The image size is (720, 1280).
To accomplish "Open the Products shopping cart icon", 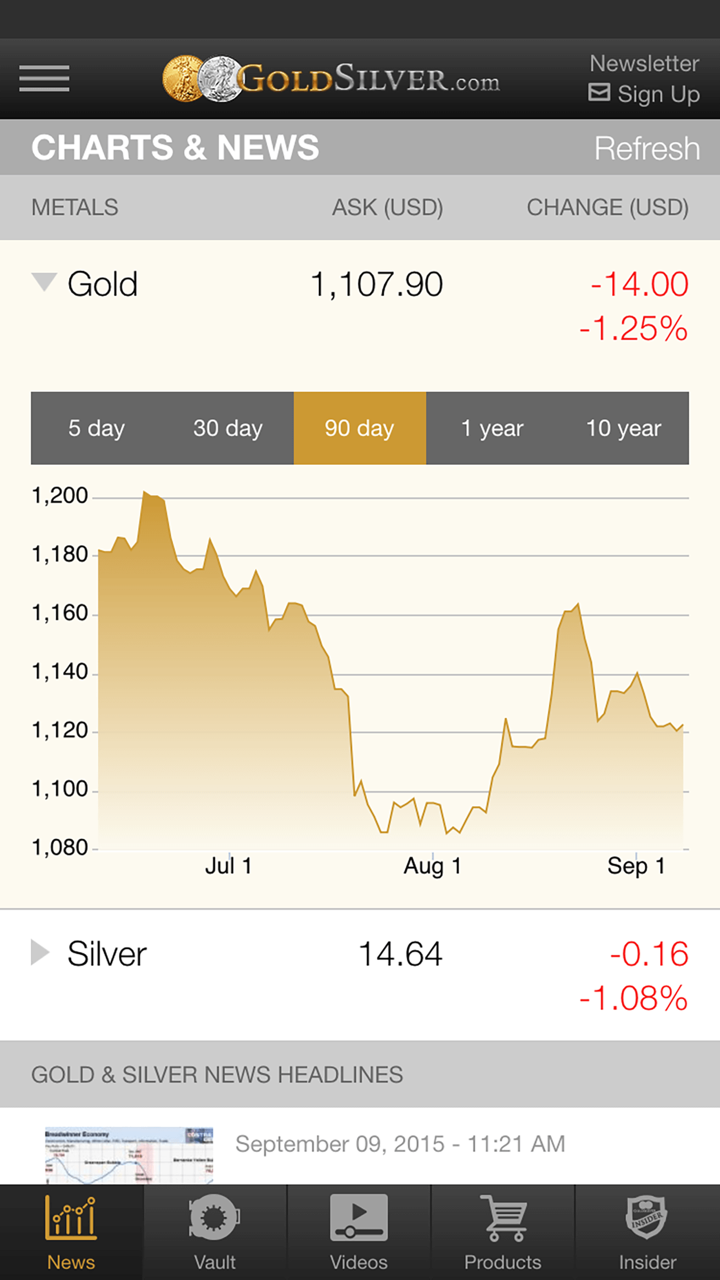I will [x=503, y=1218].
